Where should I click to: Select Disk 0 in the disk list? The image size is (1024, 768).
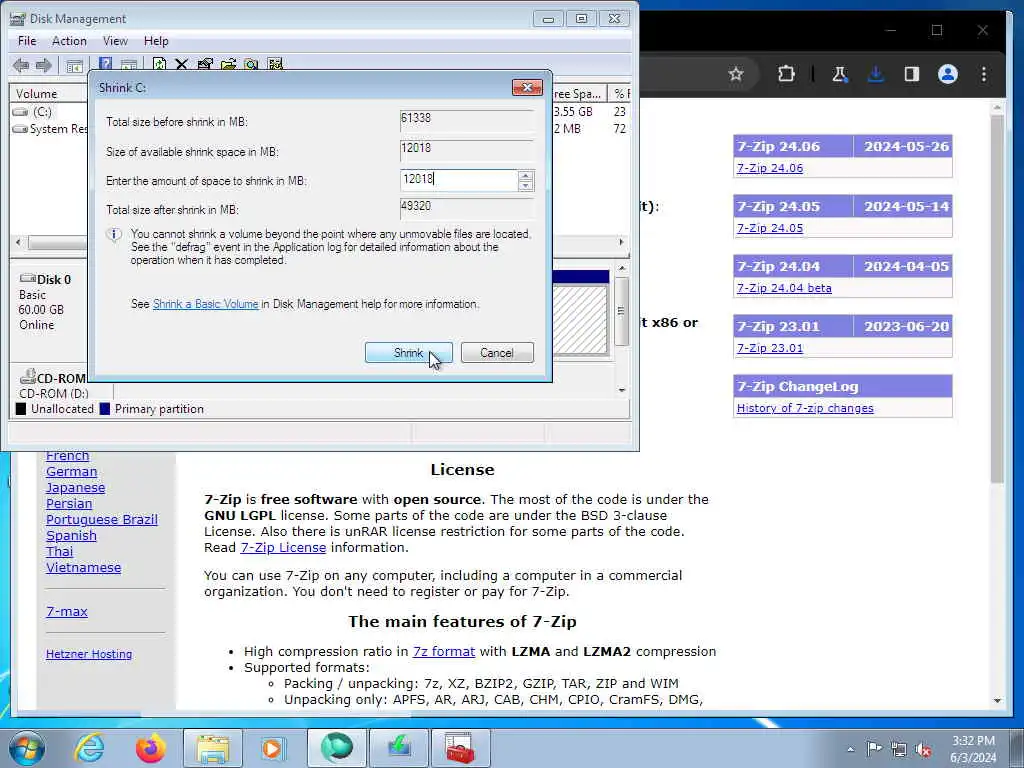coord(49,302)
